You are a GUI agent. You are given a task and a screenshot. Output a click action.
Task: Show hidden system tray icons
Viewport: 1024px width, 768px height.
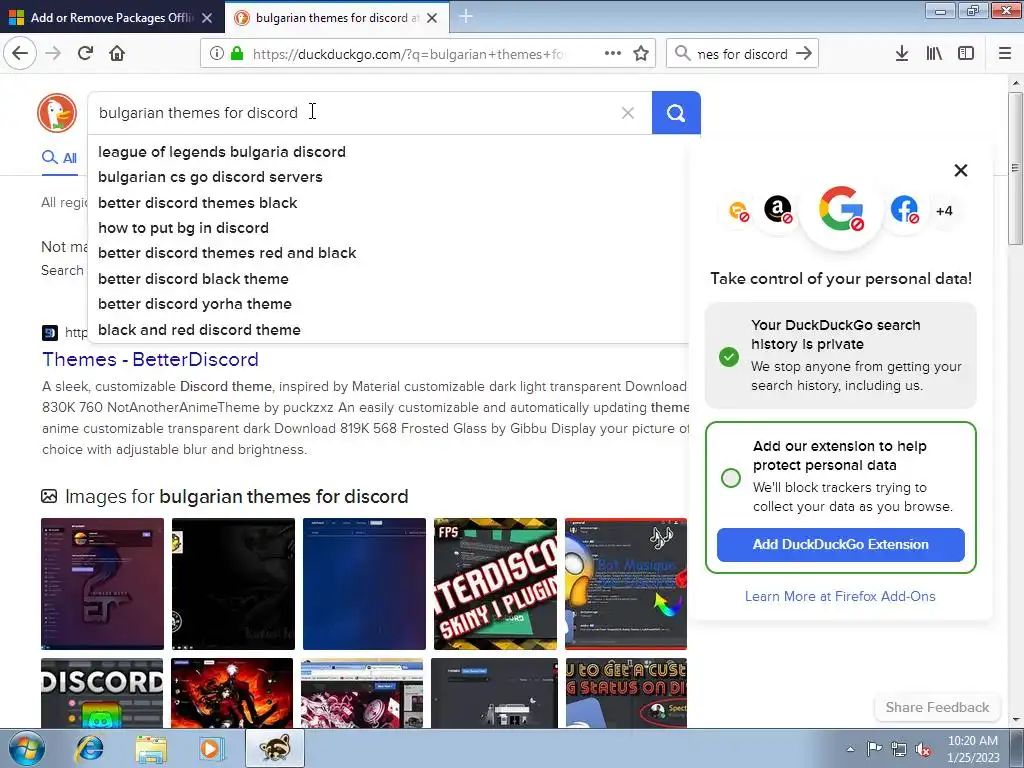click(x=850, y=749)
